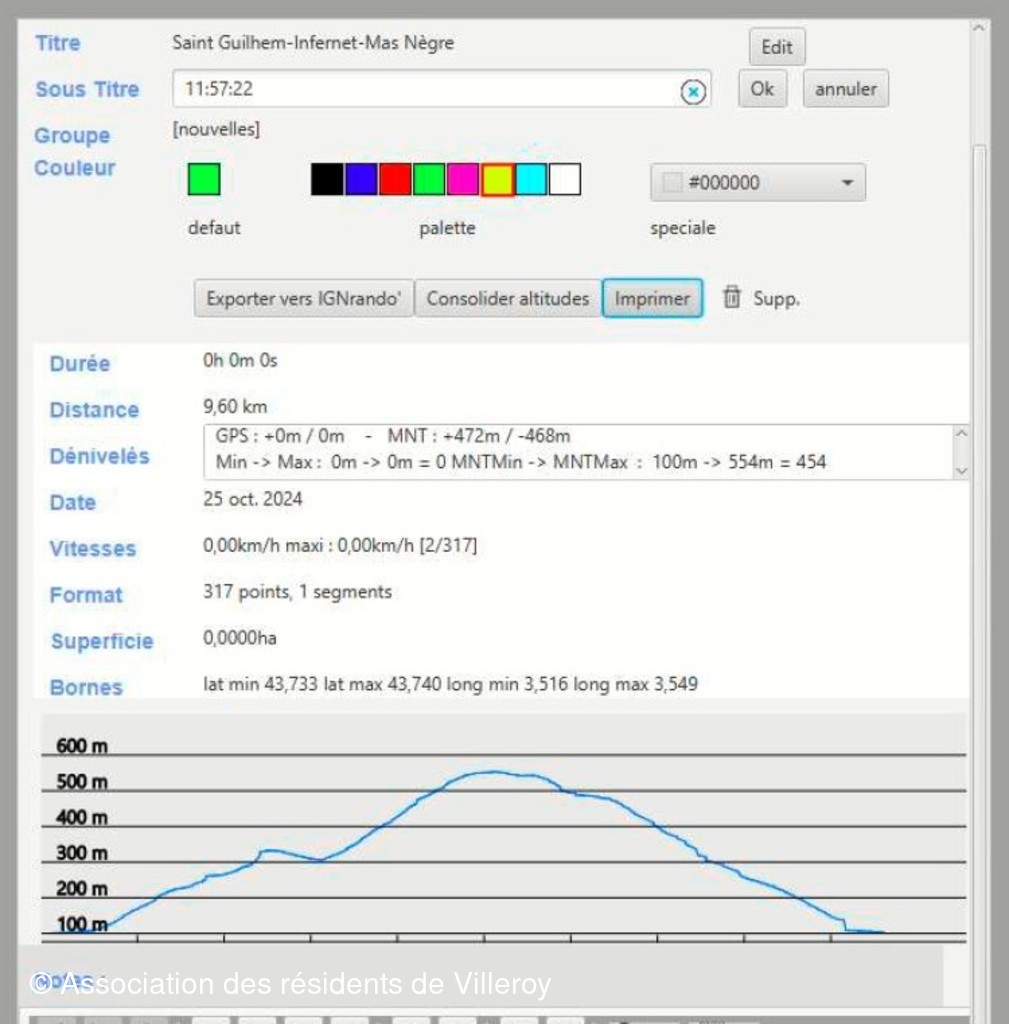Choose the white palette swatch
The image size is (1009, 1024).
tap(565, 180)
